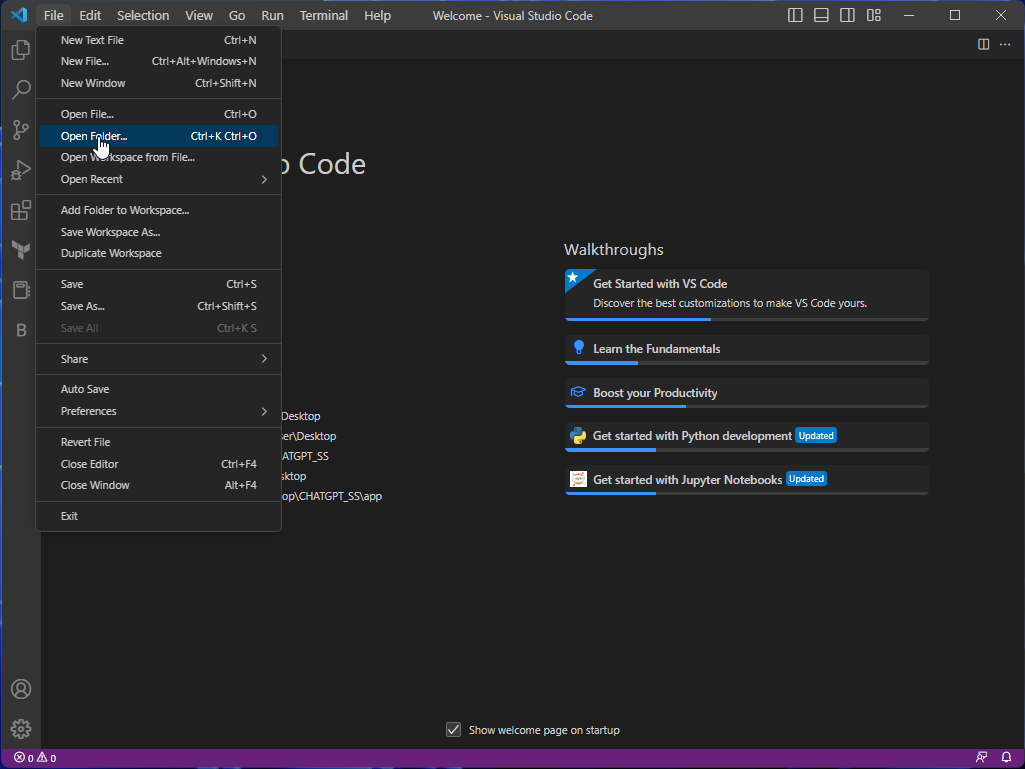The height and width of the screenshot is (769, 1025).
Task: Click the lightbulb icon on Learn the Fundamentals
Action: click(x=578, y=347)
